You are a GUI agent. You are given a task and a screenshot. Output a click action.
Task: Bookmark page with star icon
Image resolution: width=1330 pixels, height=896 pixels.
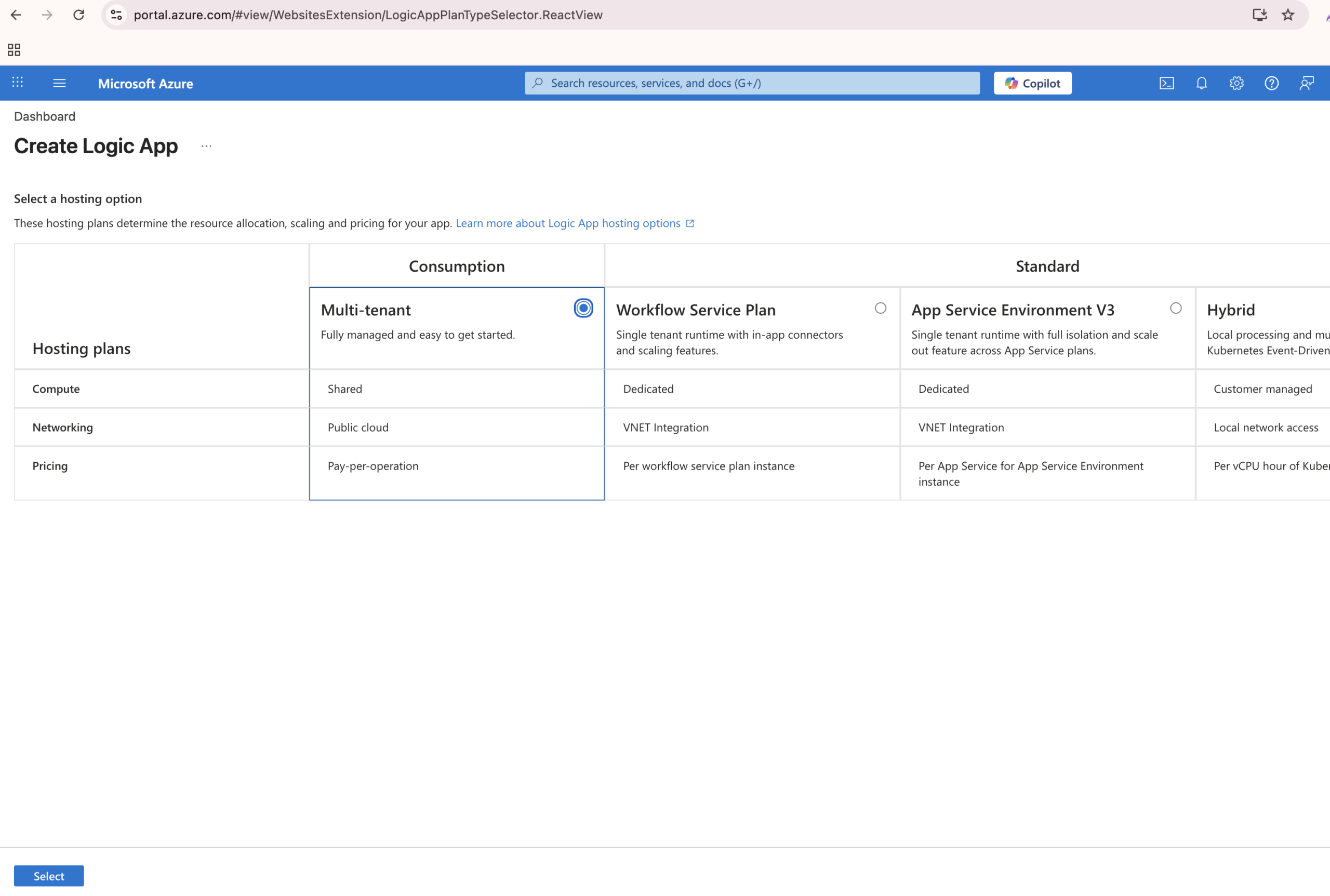(1288, 15)
